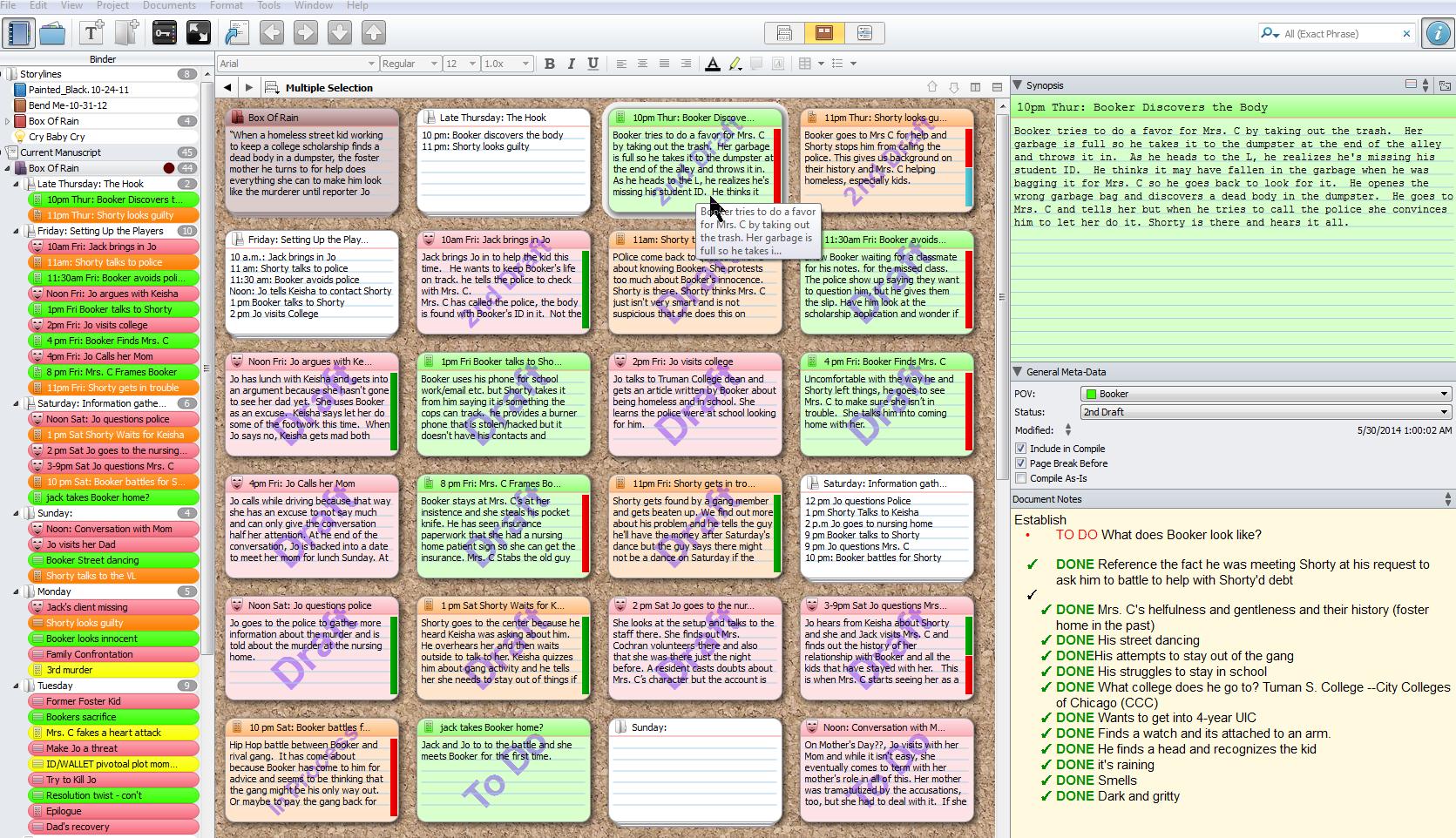This screenshot has width=1456, height=838.
Task: Click the project search field
Action: [1337, 34]
